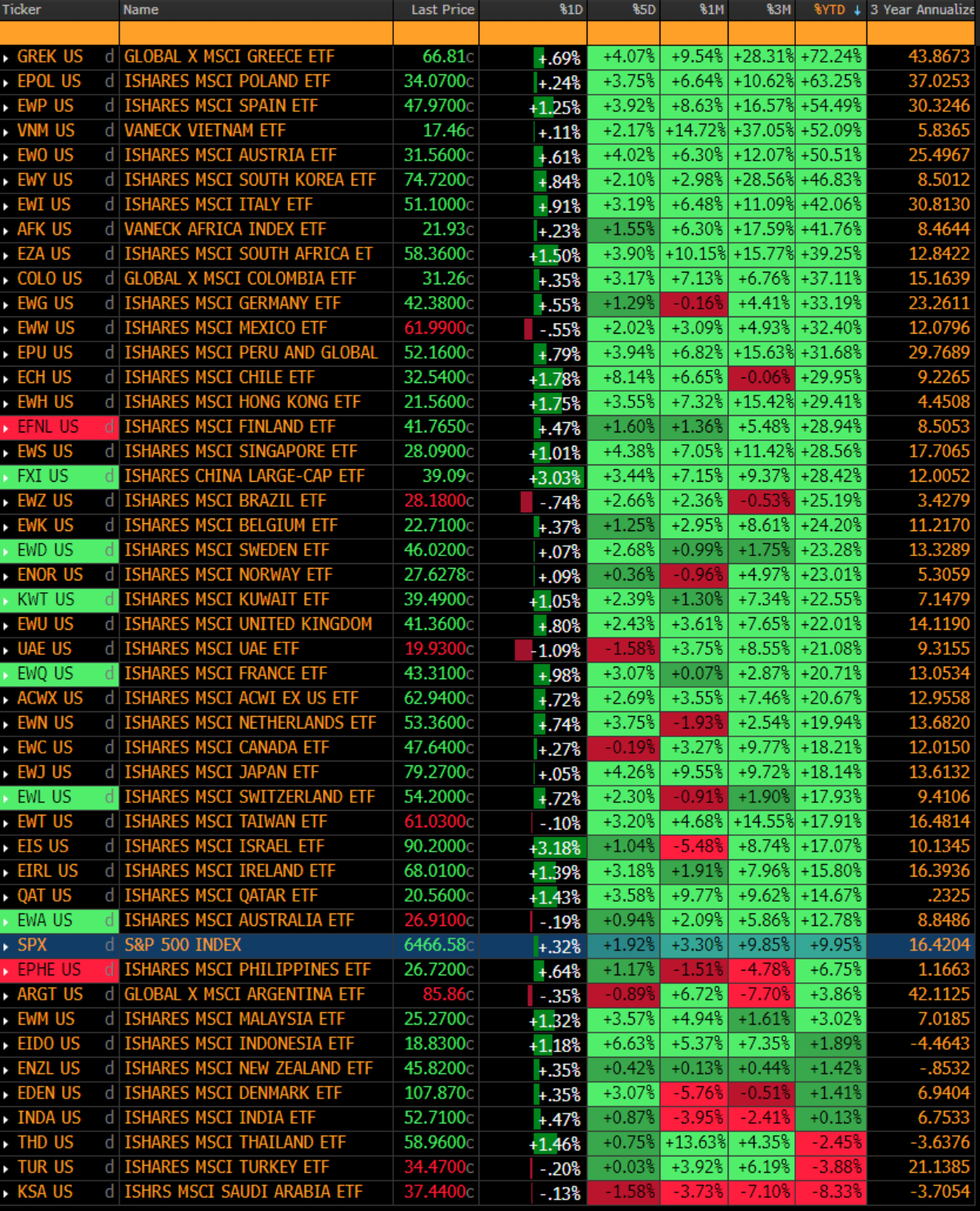Click the EWO US ticker
Image resolution: width=980 pixels, height=1211 pixels.
[x=45, y=156]
